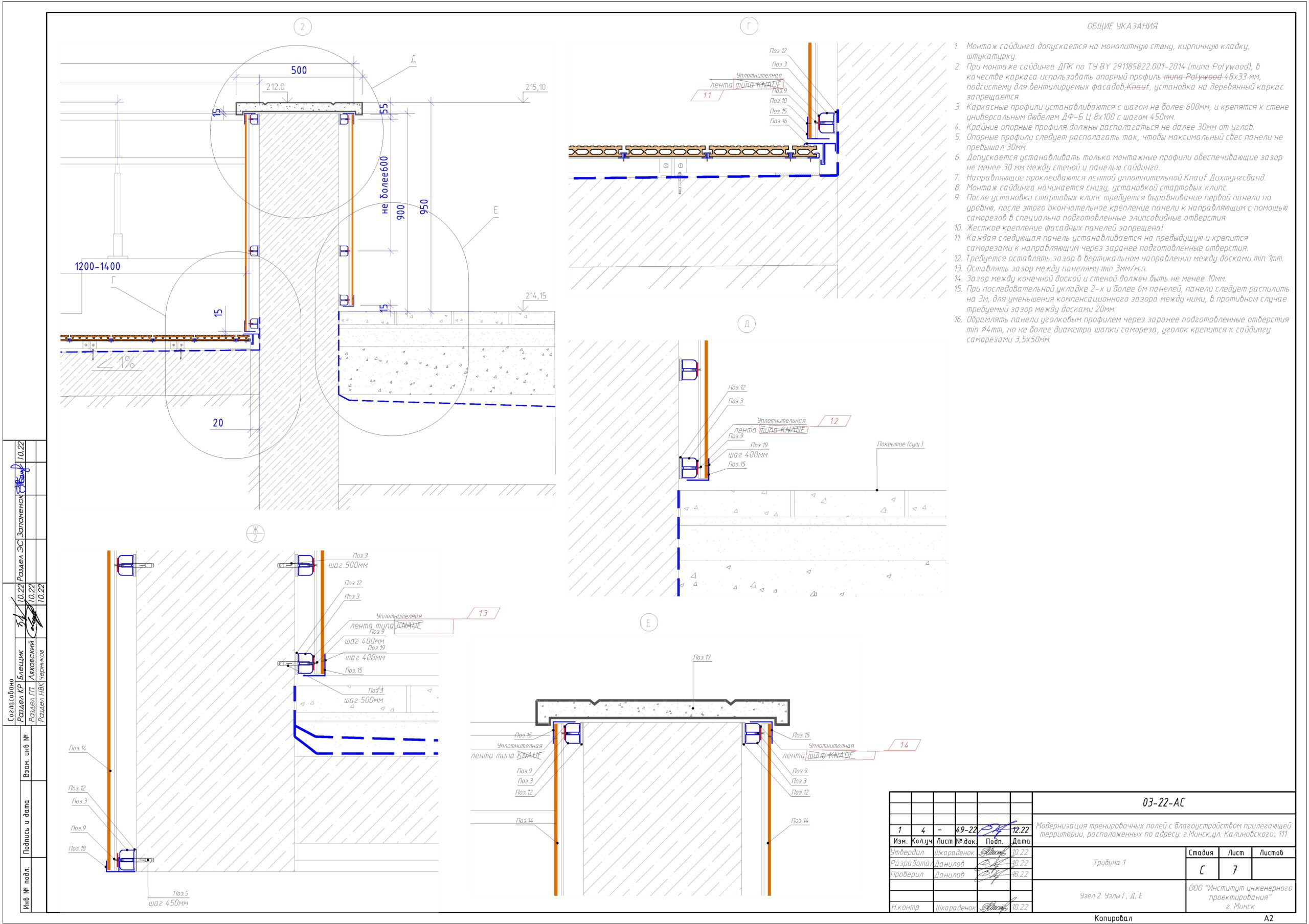Select the red revision tag '1.1'
Image resolution: width=1309 pixels, height=924 pixels.
click(707, 96)
